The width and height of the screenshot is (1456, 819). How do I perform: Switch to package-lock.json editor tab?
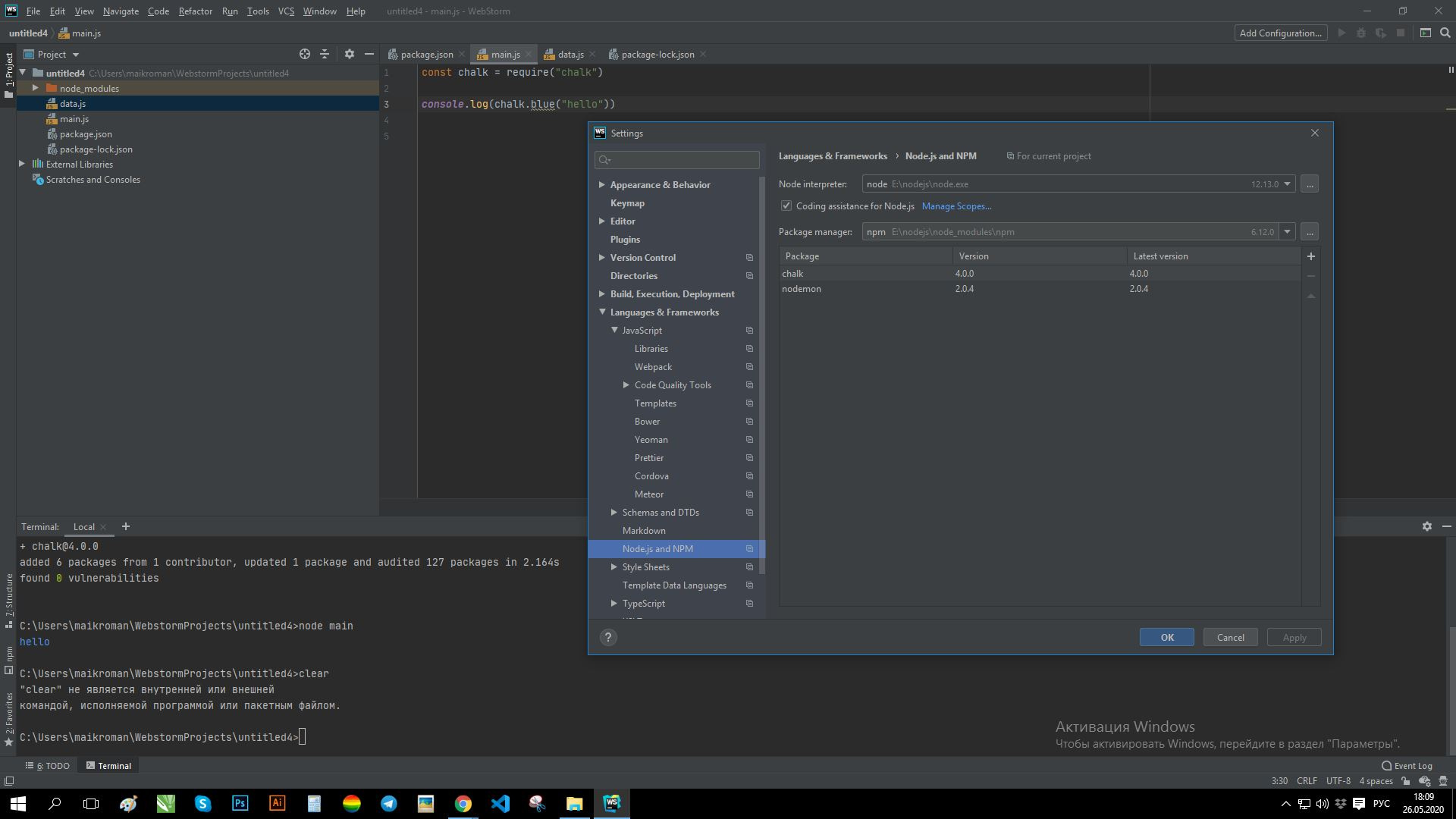tap(657, 55)
